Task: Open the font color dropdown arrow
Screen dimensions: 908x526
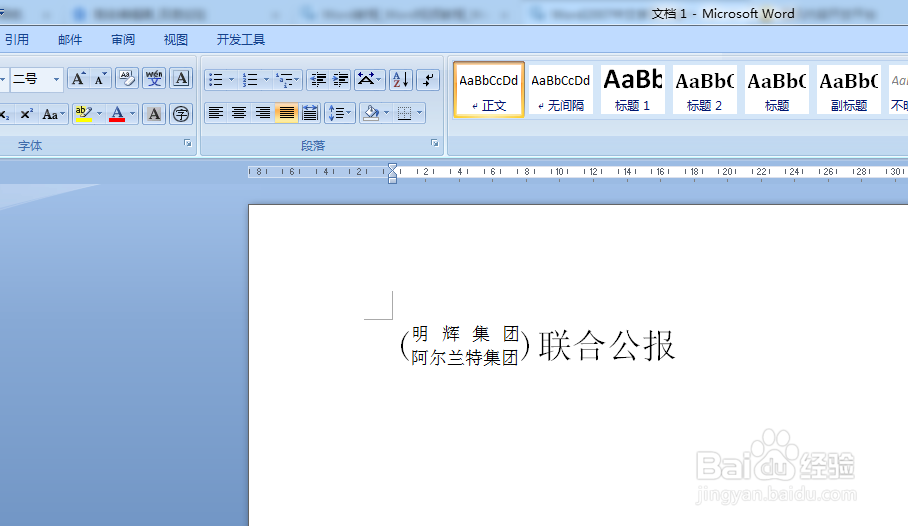Action: (133, 114)
